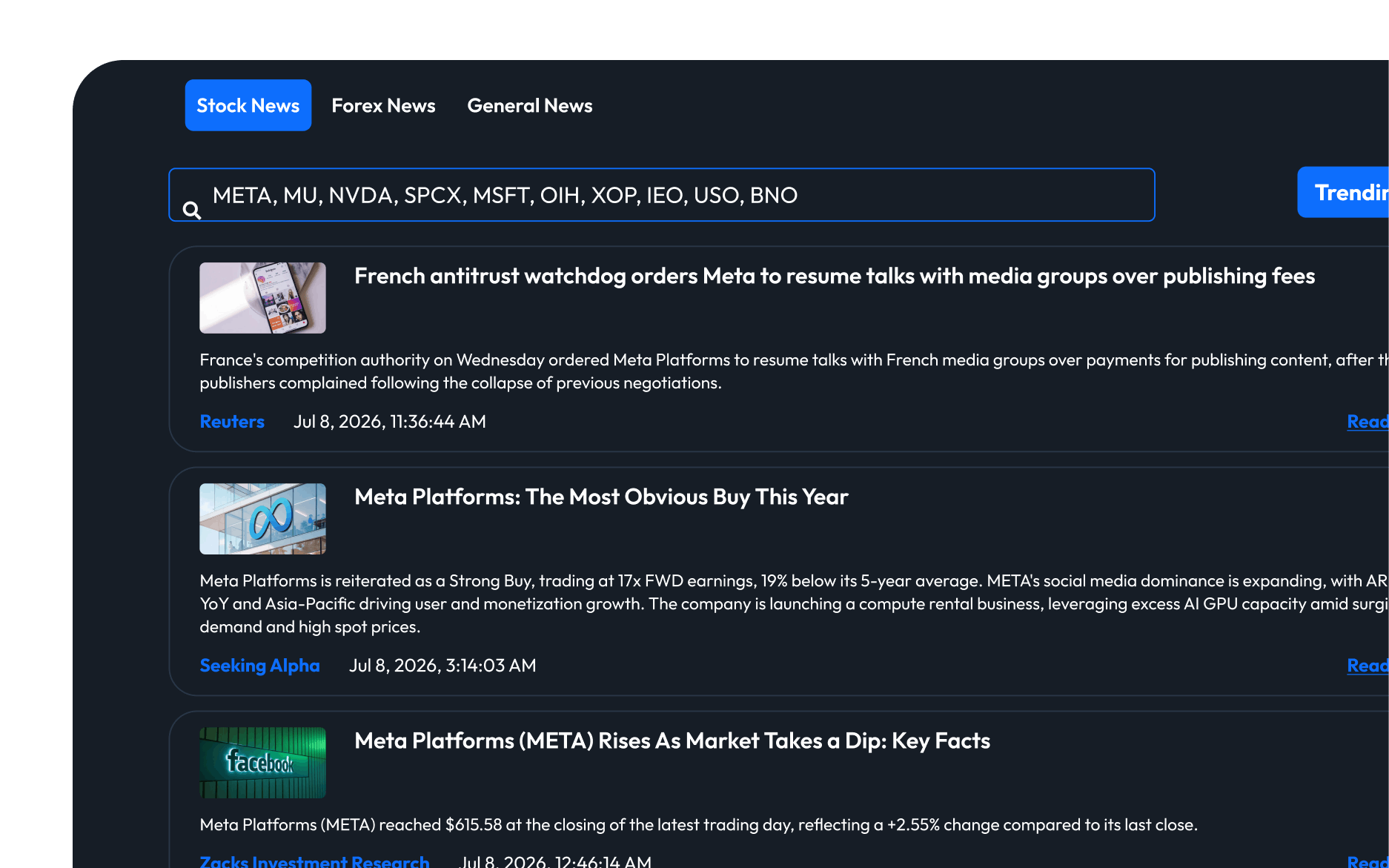
Task: Open the General News tab
Action: click(x=530, y=105)
